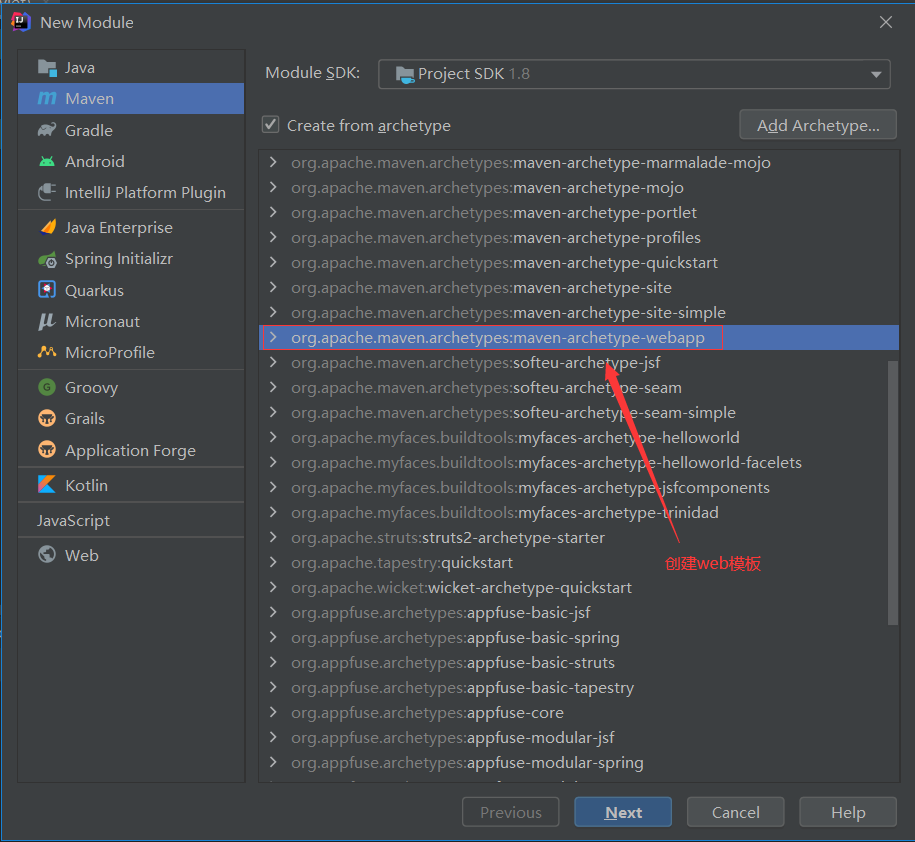Viewport: 915px width, 842px height.
Task: Select myfaces-archetype-helloworld row
Action: (578, 438)
